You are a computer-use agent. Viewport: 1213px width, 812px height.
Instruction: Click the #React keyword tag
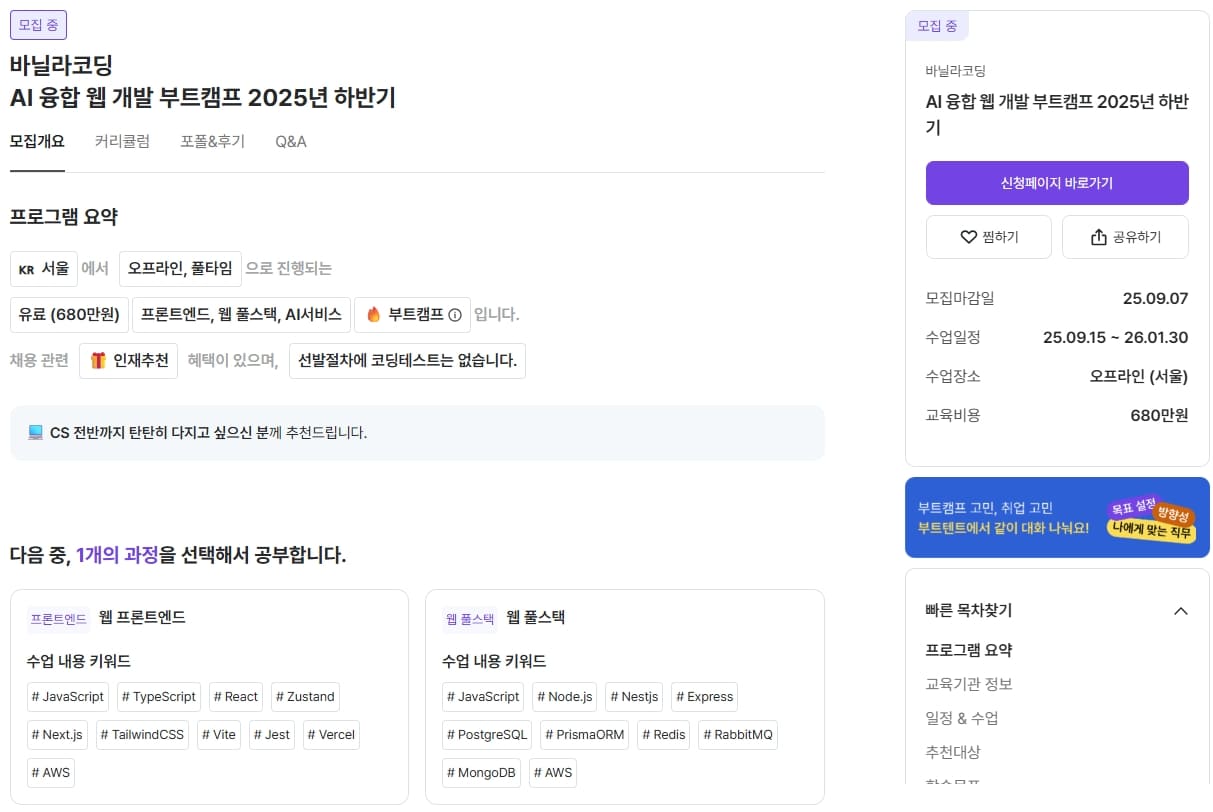tap(235, 697)
